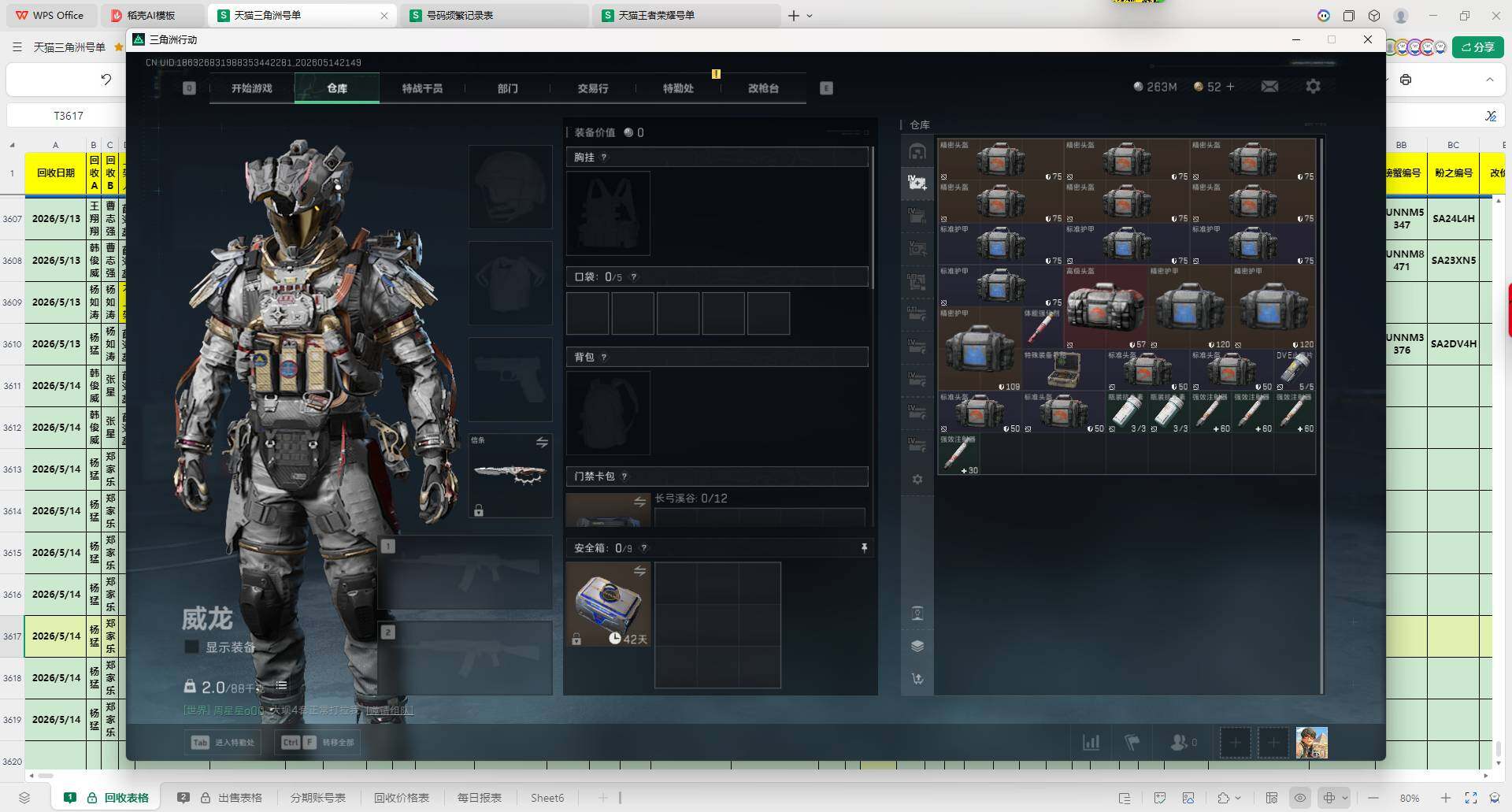Open new tab dropdown arrow in WPS
Screen dimensions: 1512x812
(x=810, y=16)
